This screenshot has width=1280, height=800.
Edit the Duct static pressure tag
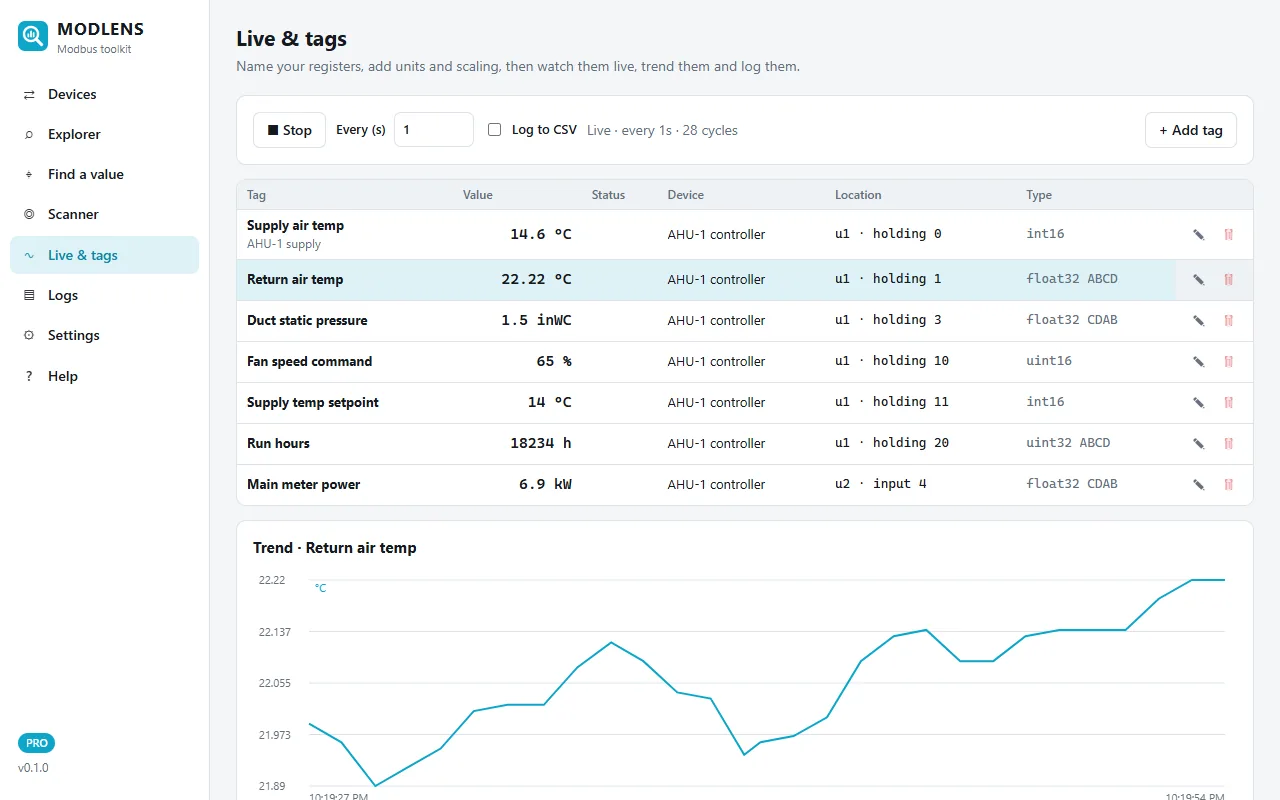point(1198,321)
